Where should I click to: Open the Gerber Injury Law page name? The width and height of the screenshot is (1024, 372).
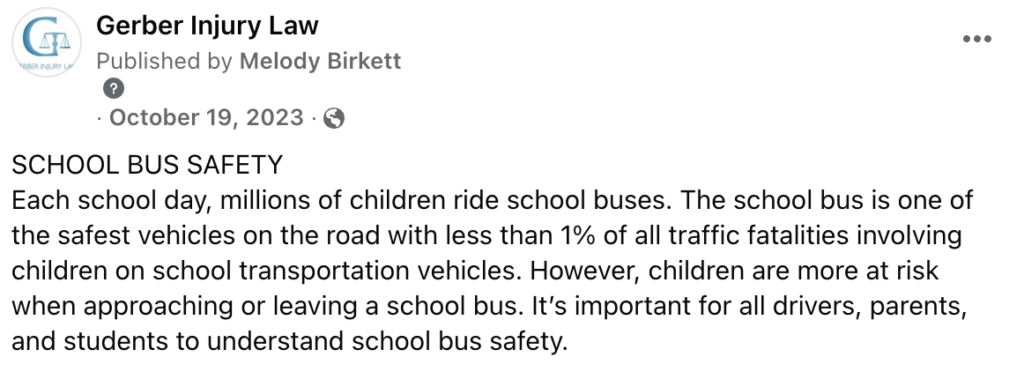(207, 25)
